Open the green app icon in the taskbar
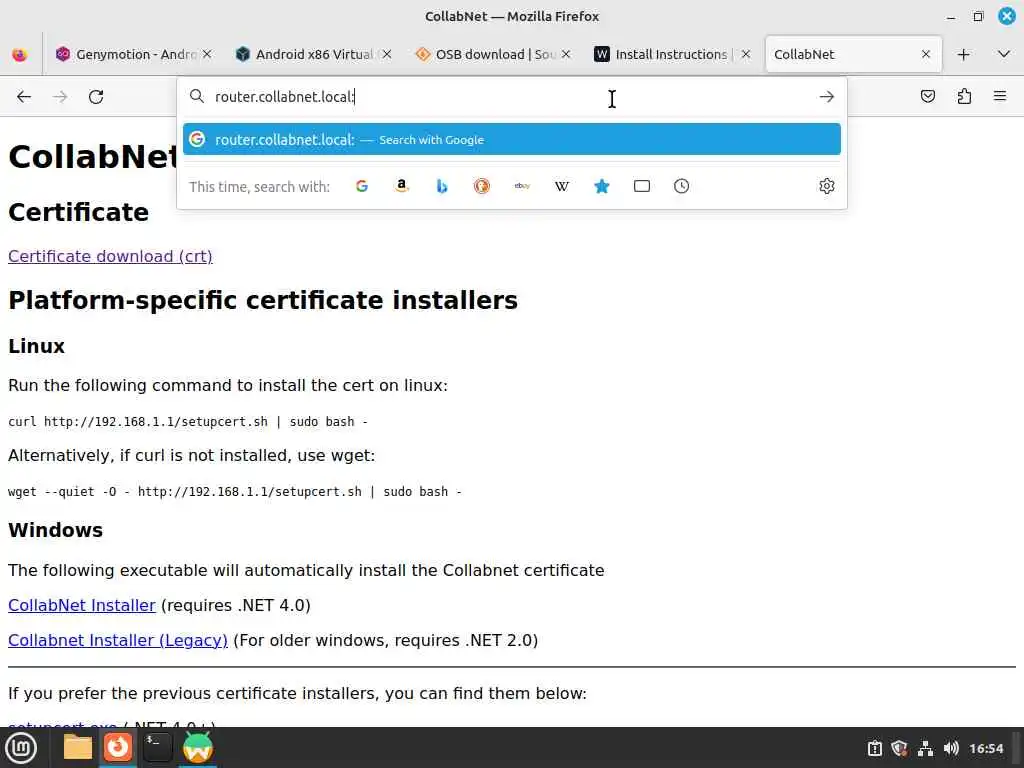This screenshot has width=1024, height=768. 197,748
